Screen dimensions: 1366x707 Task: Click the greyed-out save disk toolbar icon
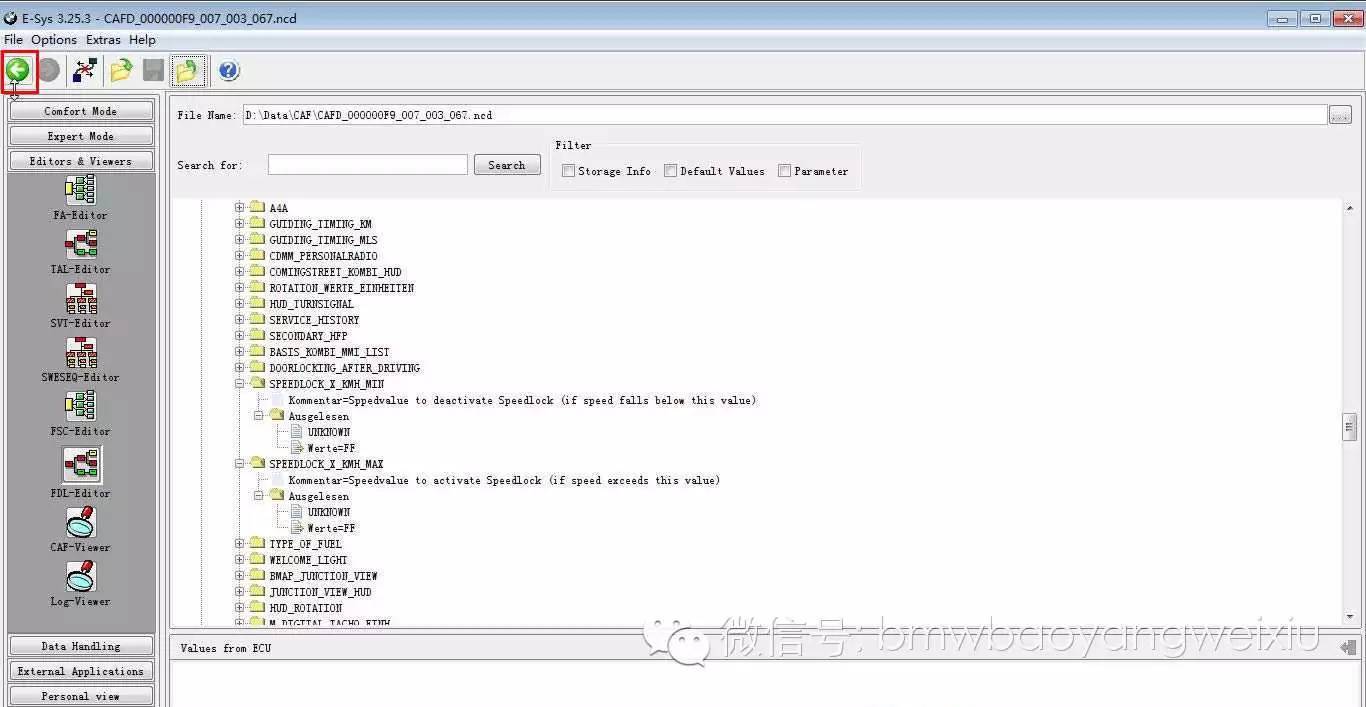pyautogui.click(x=153, y=70)
